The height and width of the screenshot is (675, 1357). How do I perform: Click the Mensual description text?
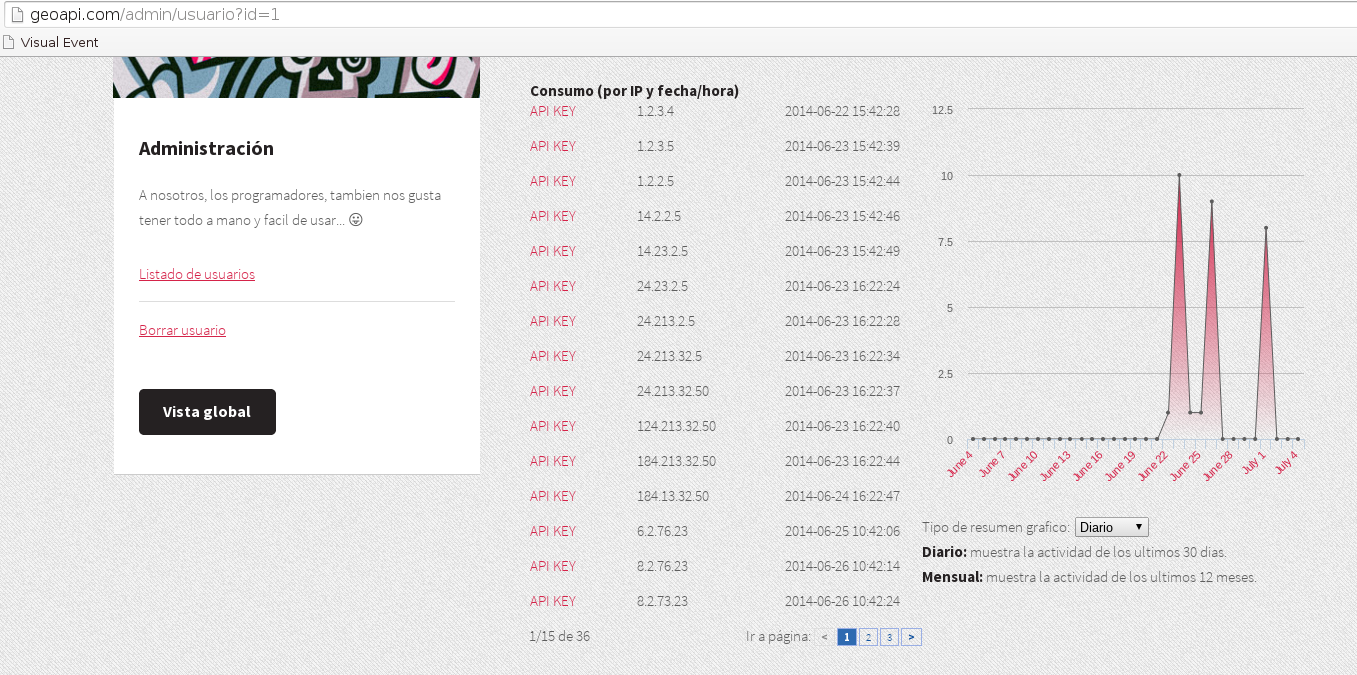(x=1089, y=577)
